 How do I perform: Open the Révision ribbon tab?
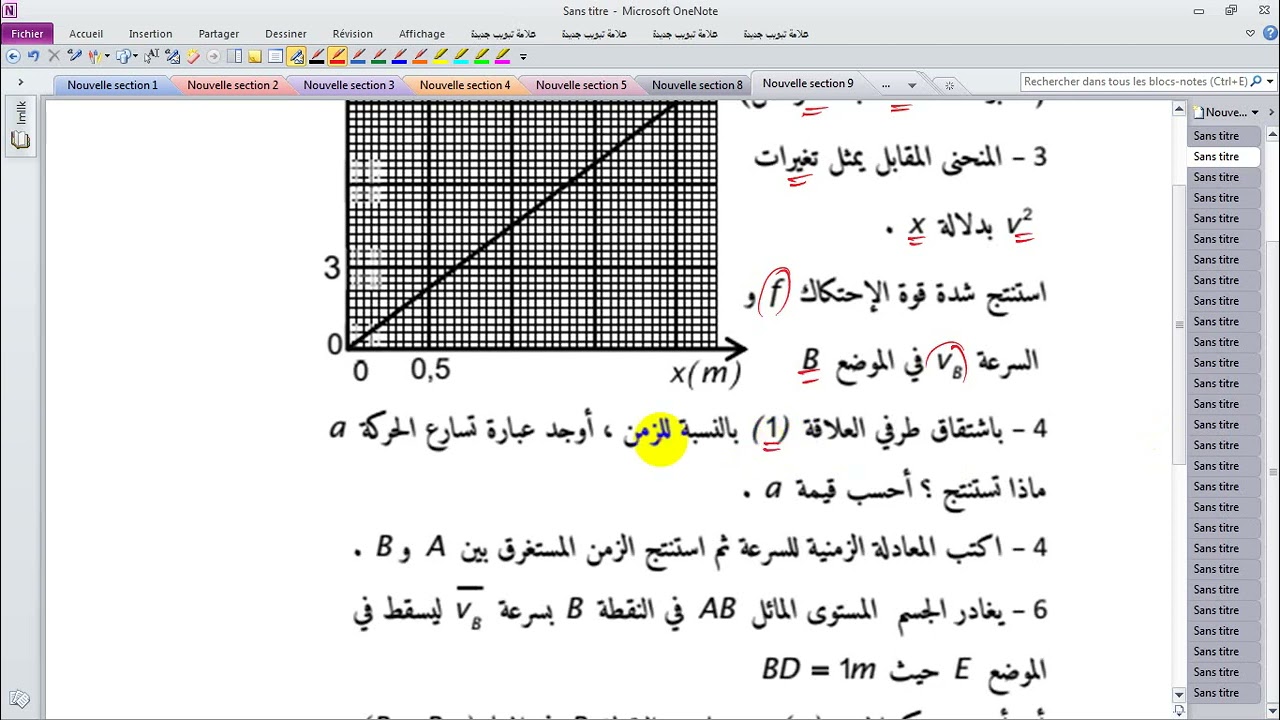(x=352, y=34)
